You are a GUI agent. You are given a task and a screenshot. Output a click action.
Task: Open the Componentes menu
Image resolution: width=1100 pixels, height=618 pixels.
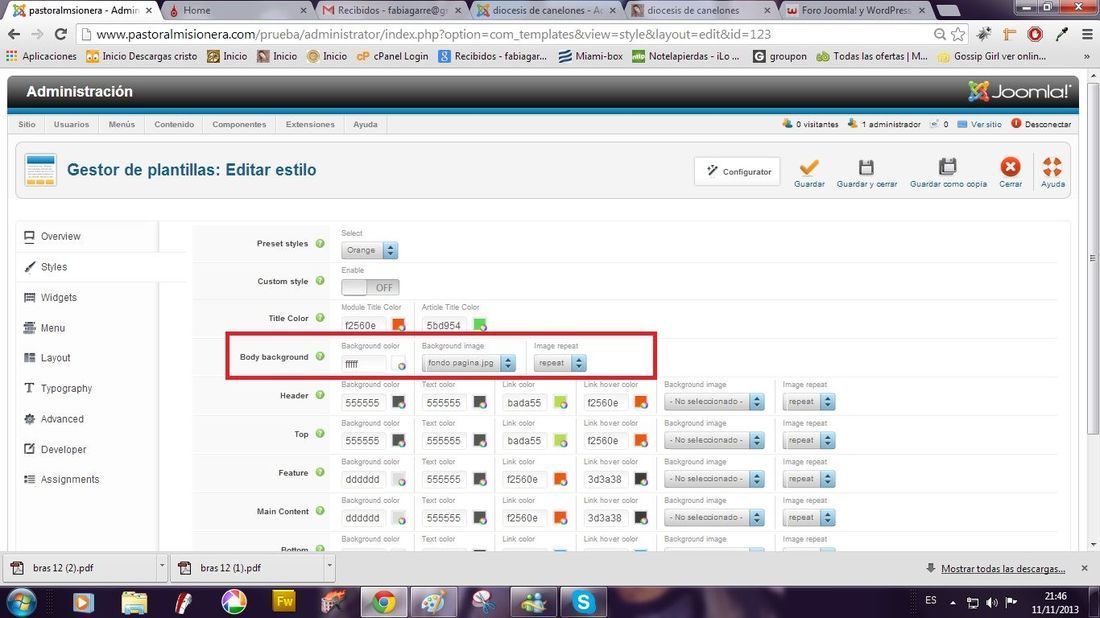point(239,124)
